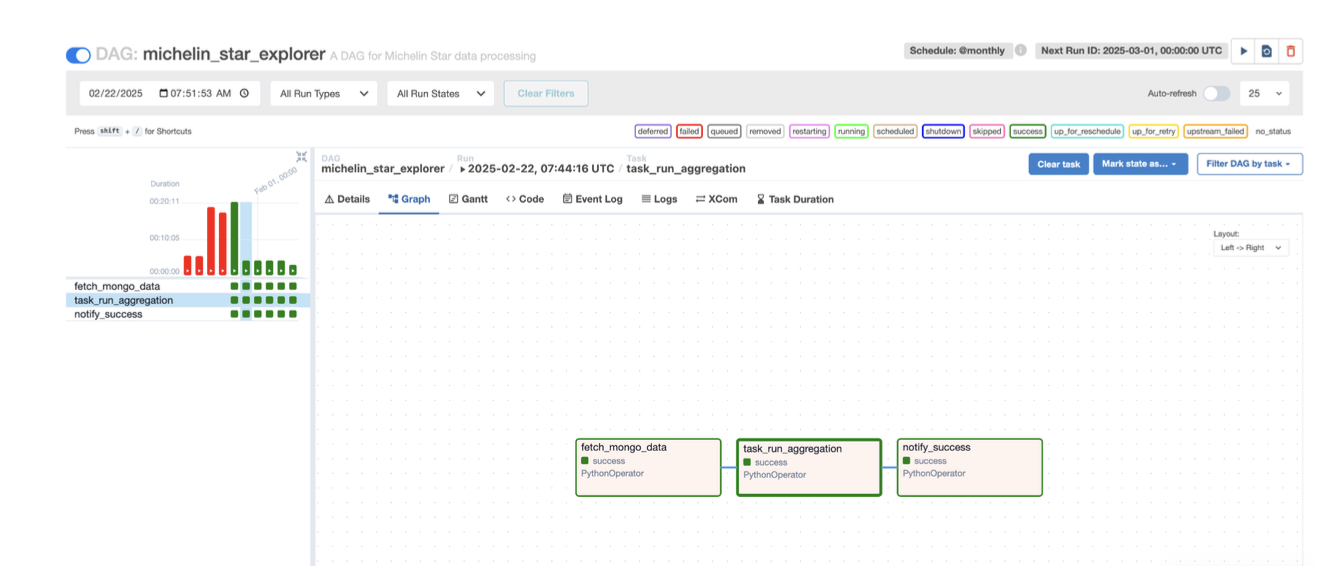
Task: Click the fetch_mongo_data graph node
Action: coord(648,467)
